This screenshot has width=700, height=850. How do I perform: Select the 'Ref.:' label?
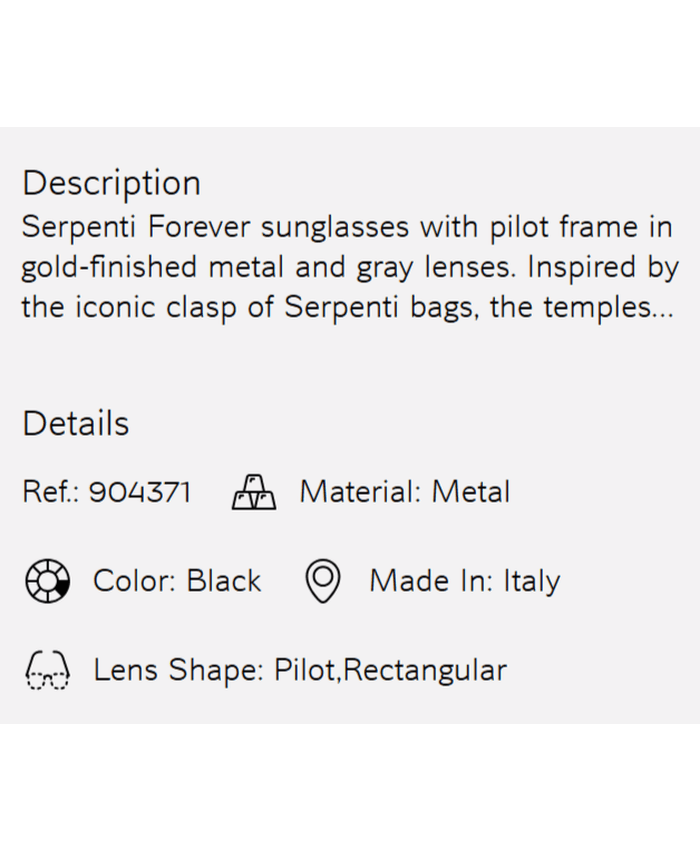[51, 492]
